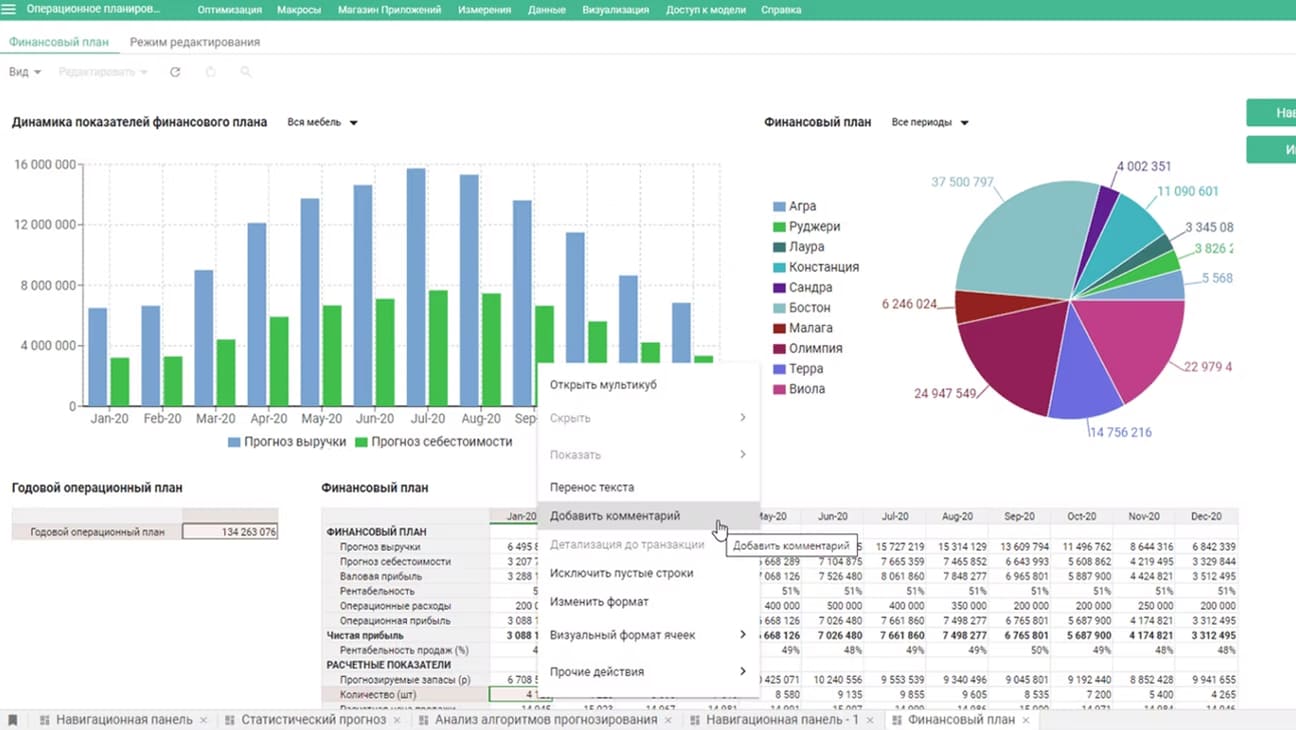The height and width of the screenshot is (730, 1296).
Task: Open the Макросы top menu
Action: point(300,10)
